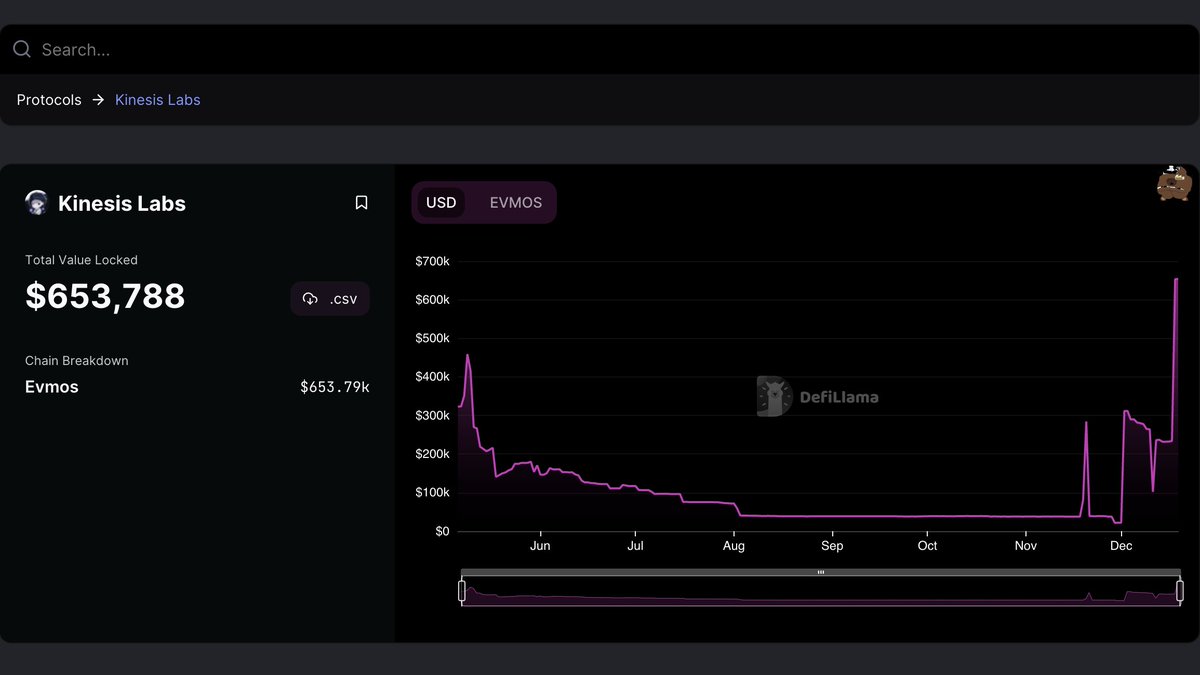
Task: Click the left handle of the timeline brush
Action: [461, 590]
